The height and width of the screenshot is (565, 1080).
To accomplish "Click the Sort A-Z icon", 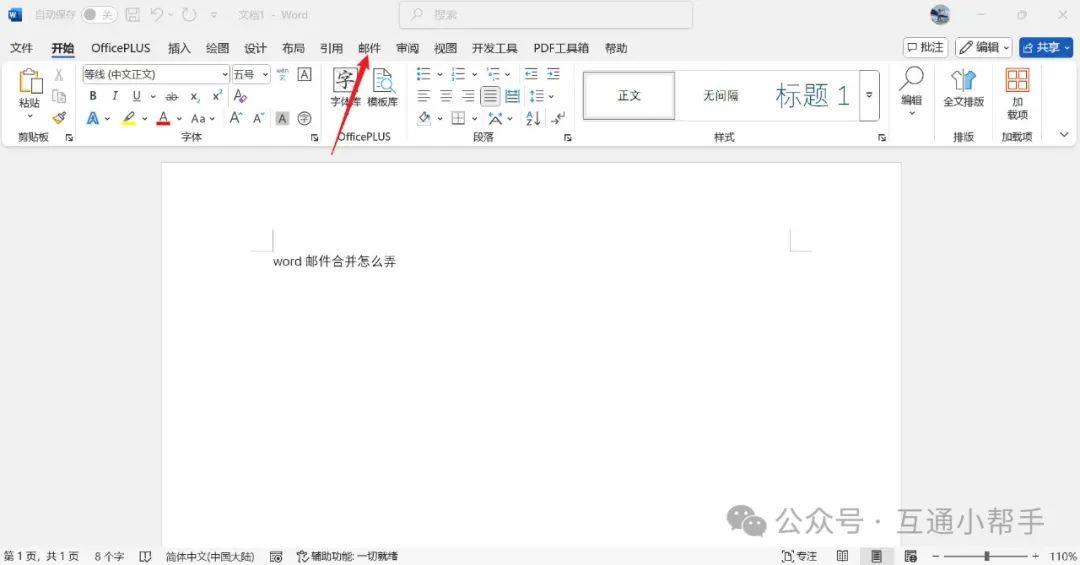I will (533, 119).
